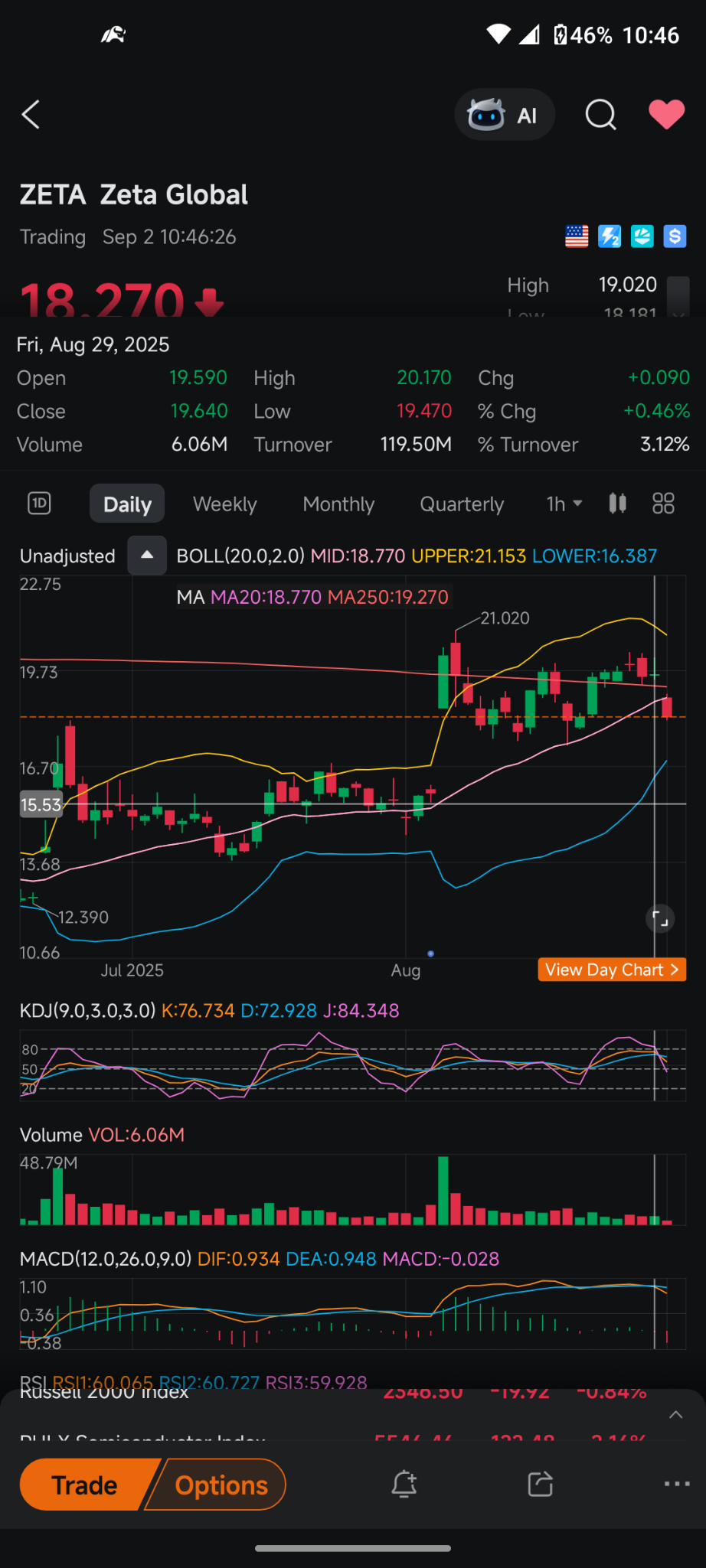Tap the teal badge icon beside the flag

point(642,236)
